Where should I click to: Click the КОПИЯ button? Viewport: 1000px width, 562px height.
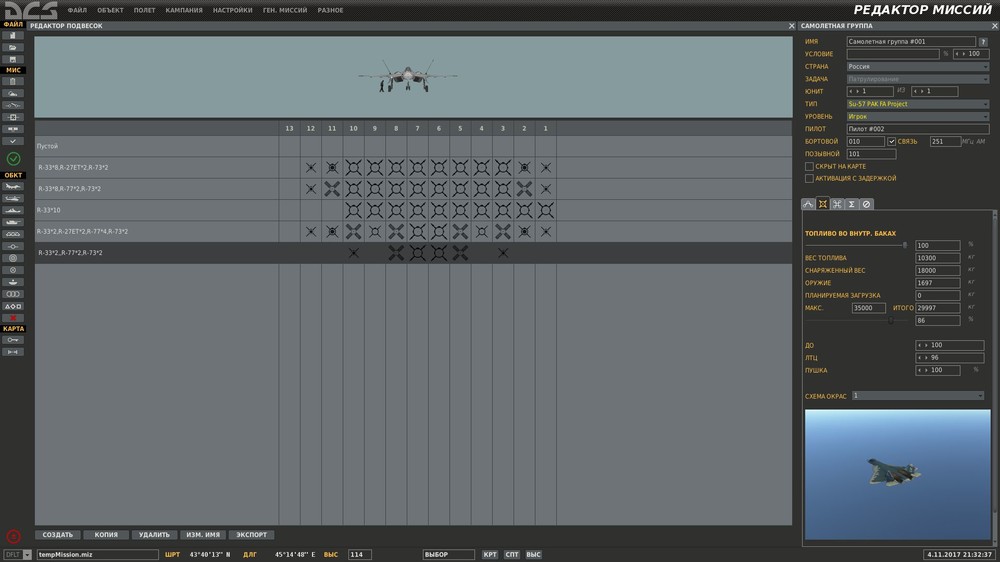106,535
